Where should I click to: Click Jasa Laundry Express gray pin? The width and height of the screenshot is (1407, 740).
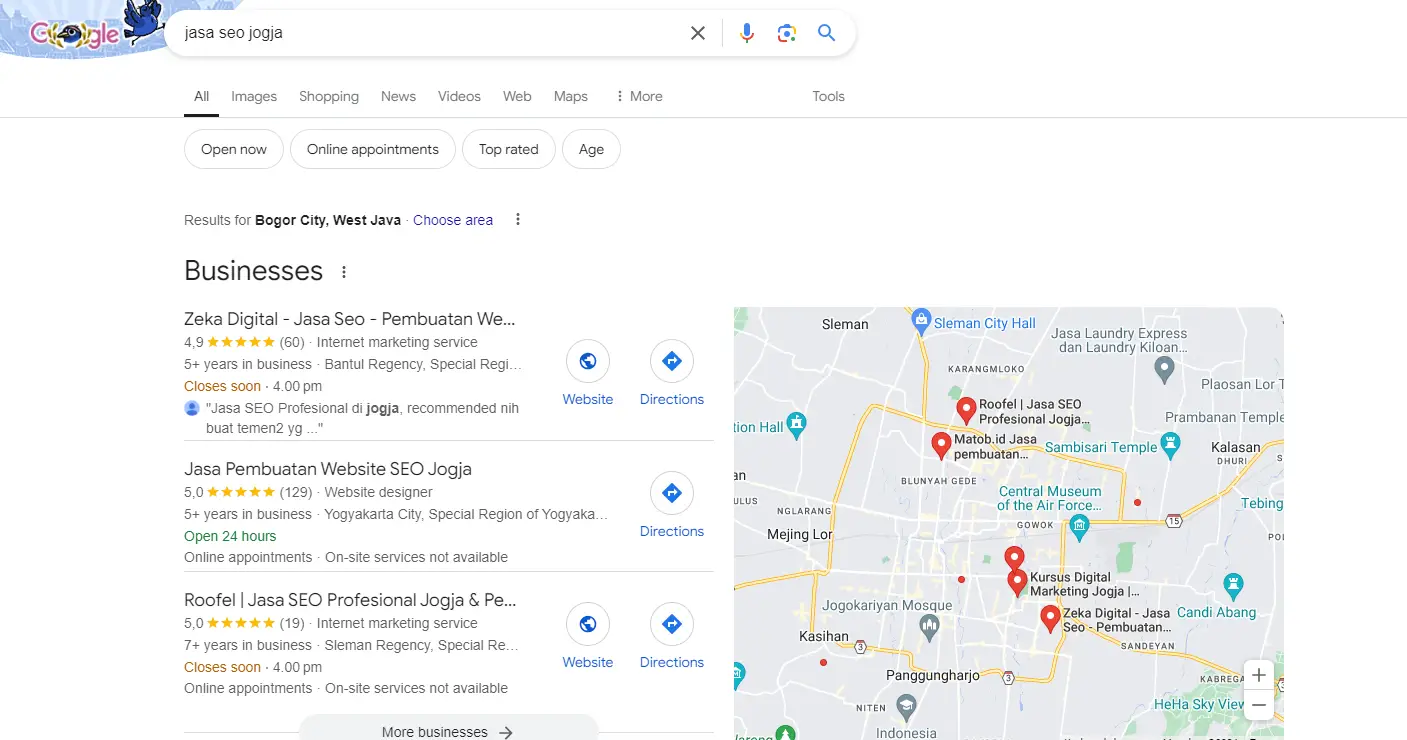pos(1164,370)
